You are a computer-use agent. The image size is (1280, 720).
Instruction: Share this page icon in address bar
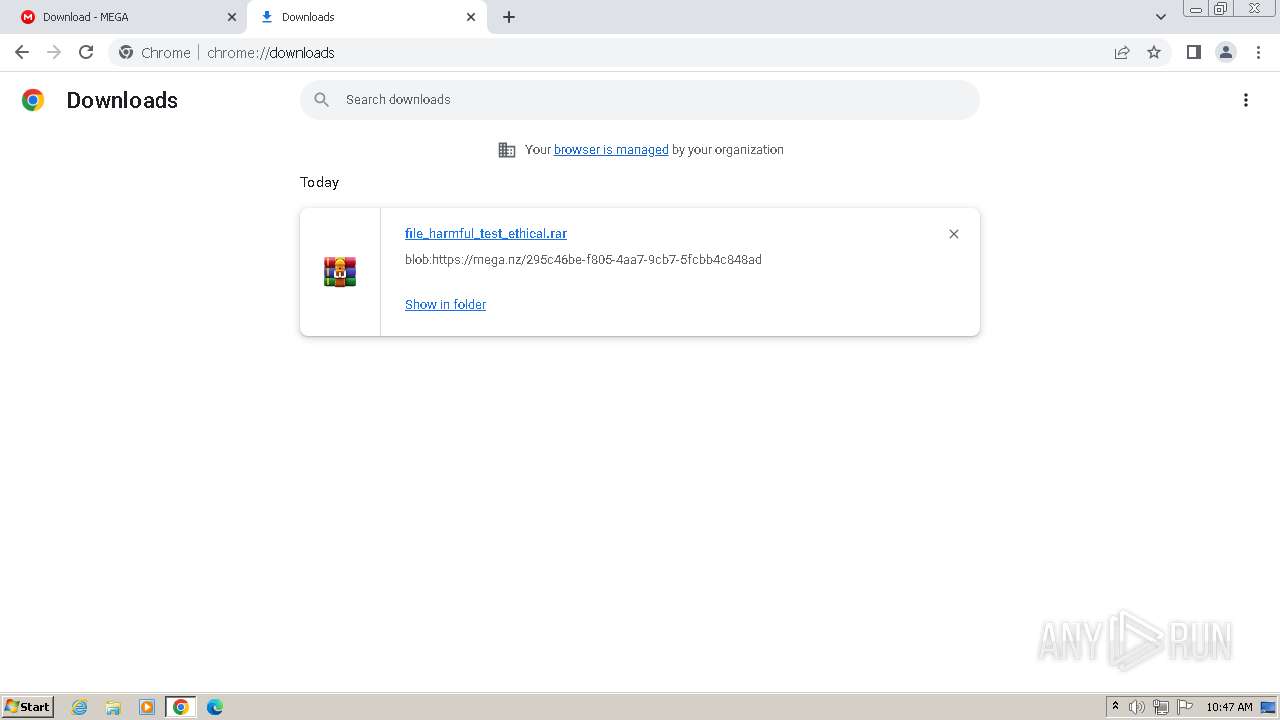(x=1122, y=53)
